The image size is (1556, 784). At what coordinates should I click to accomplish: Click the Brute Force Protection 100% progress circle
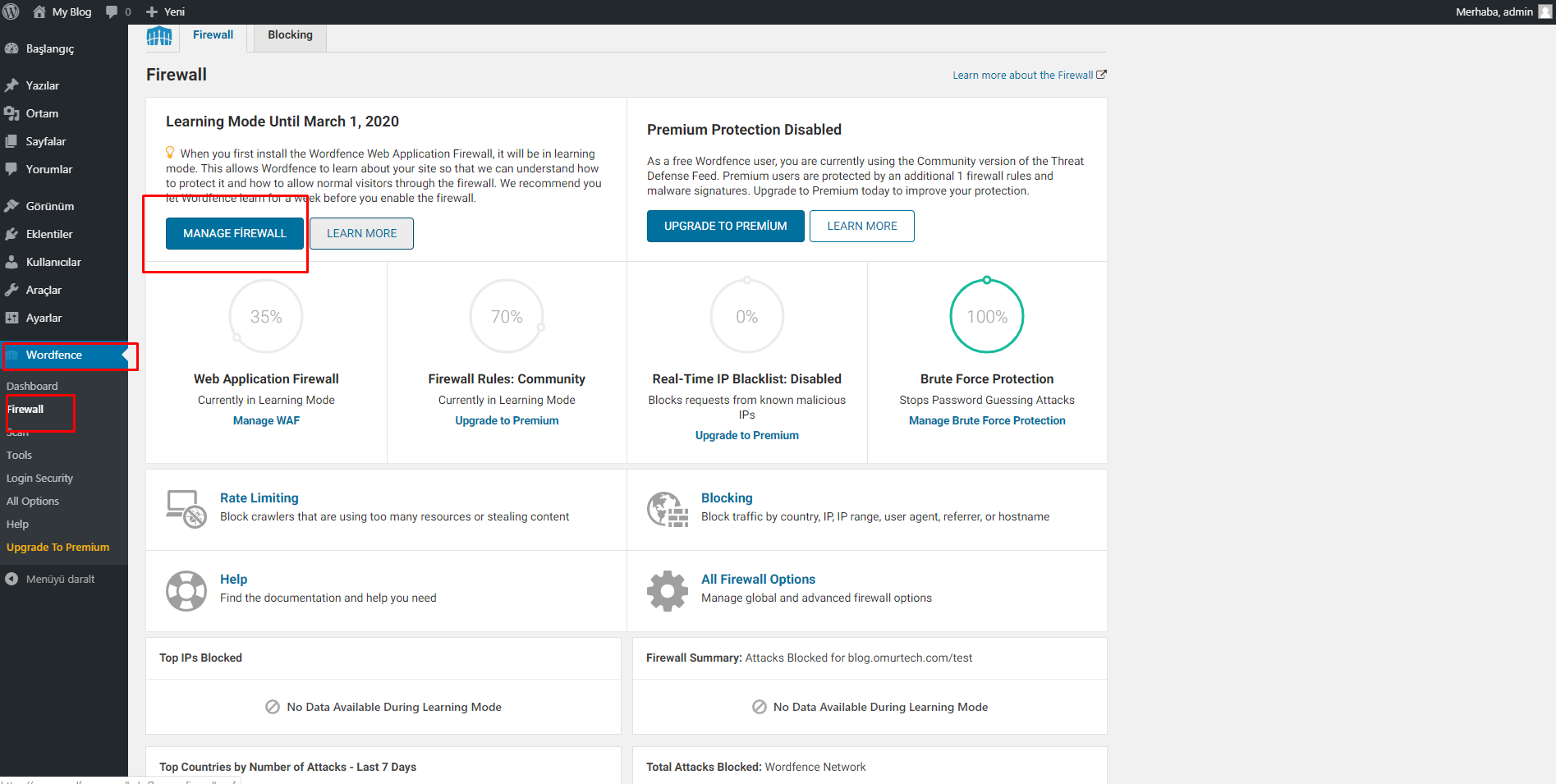coord(986,316)
